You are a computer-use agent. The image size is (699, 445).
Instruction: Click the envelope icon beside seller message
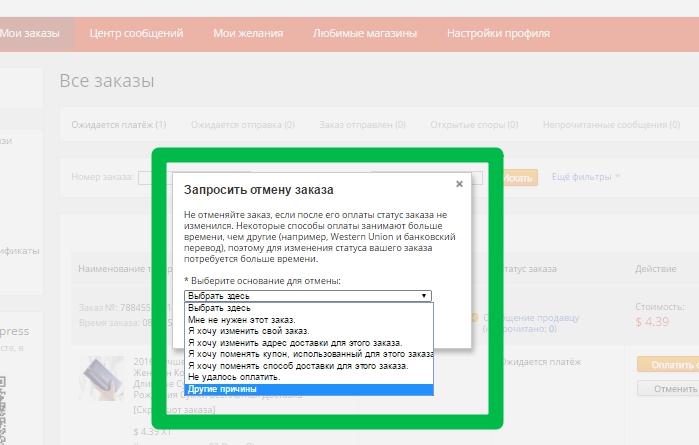pos(474,317)
